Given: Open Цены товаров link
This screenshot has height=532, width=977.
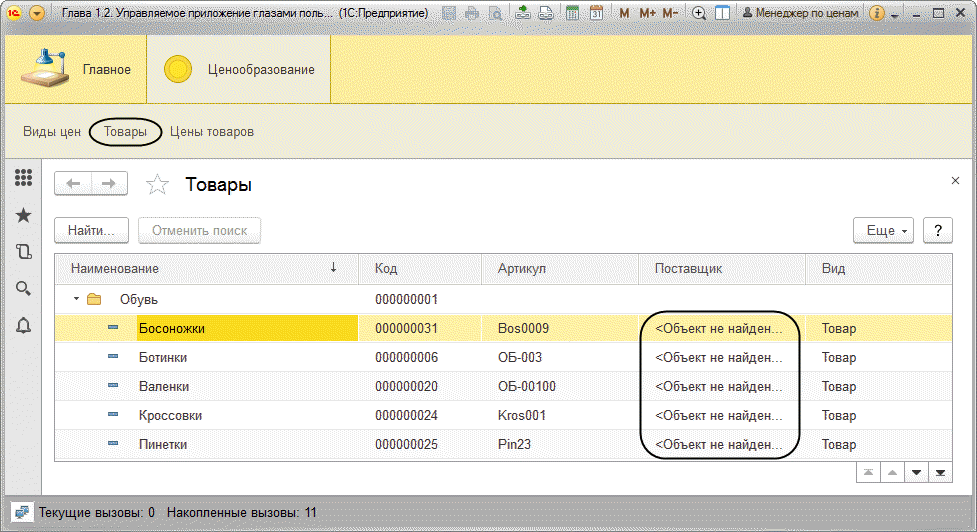Looking at the screenshot, I should 212,131.
